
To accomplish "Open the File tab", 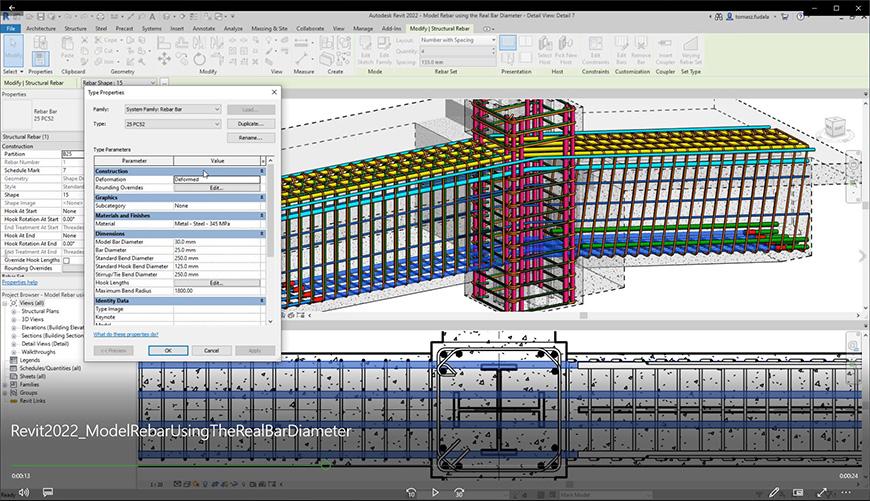I will pyautogui.click(x=11, y=28).
